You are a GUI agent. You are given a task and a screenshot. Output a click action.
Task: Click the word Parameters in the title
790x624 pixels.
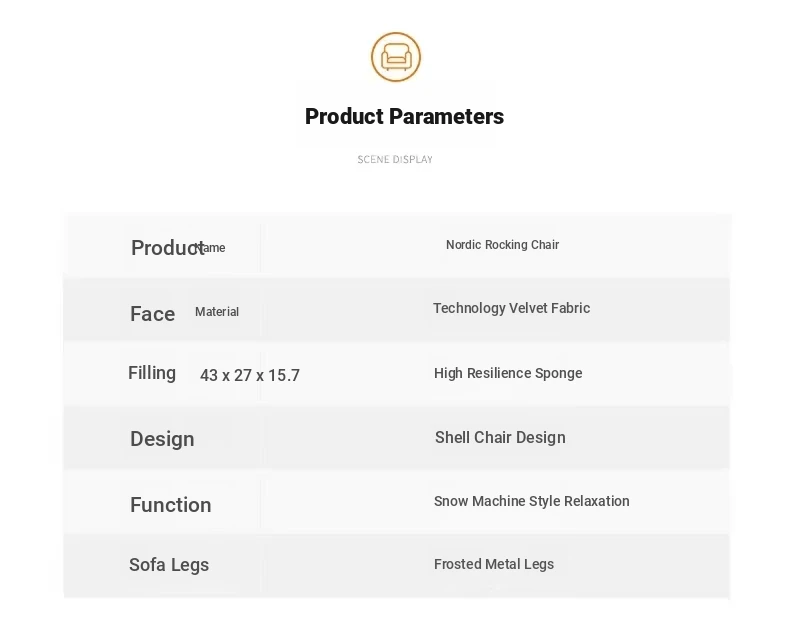tap(446, 116)
